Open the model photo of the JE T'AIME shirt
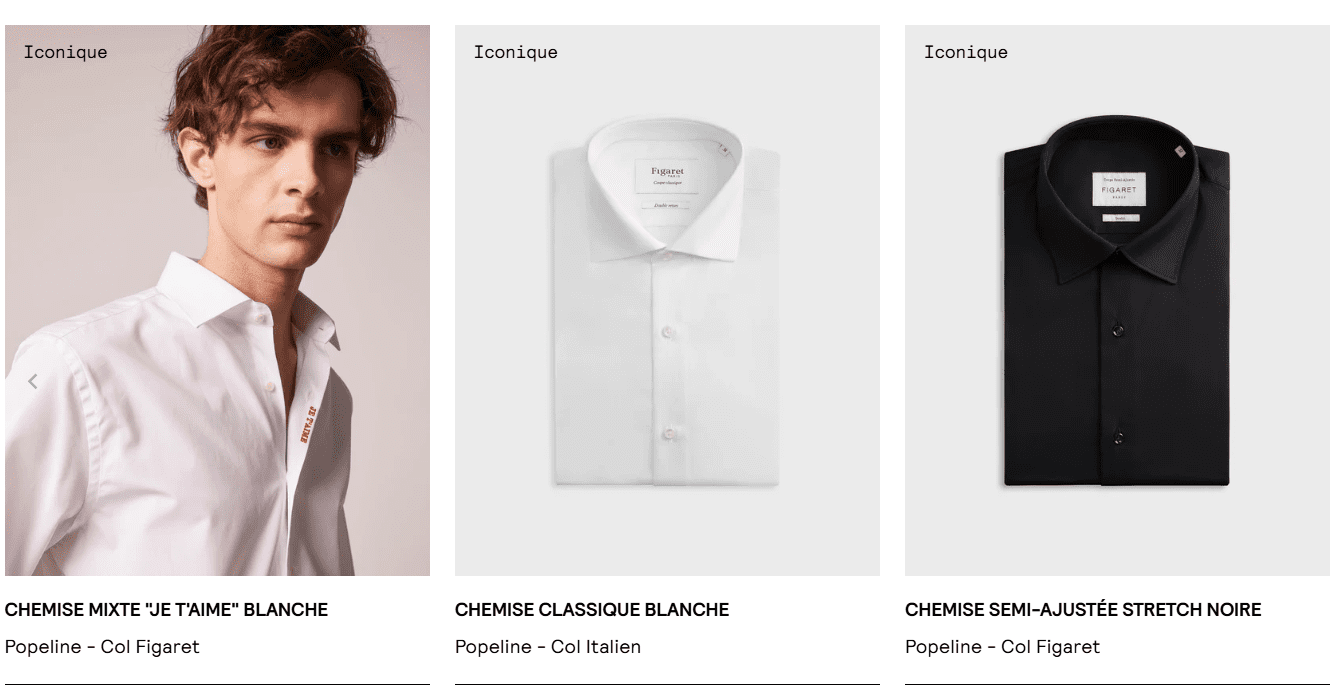Screen dimensions: 1344x693 217,300
